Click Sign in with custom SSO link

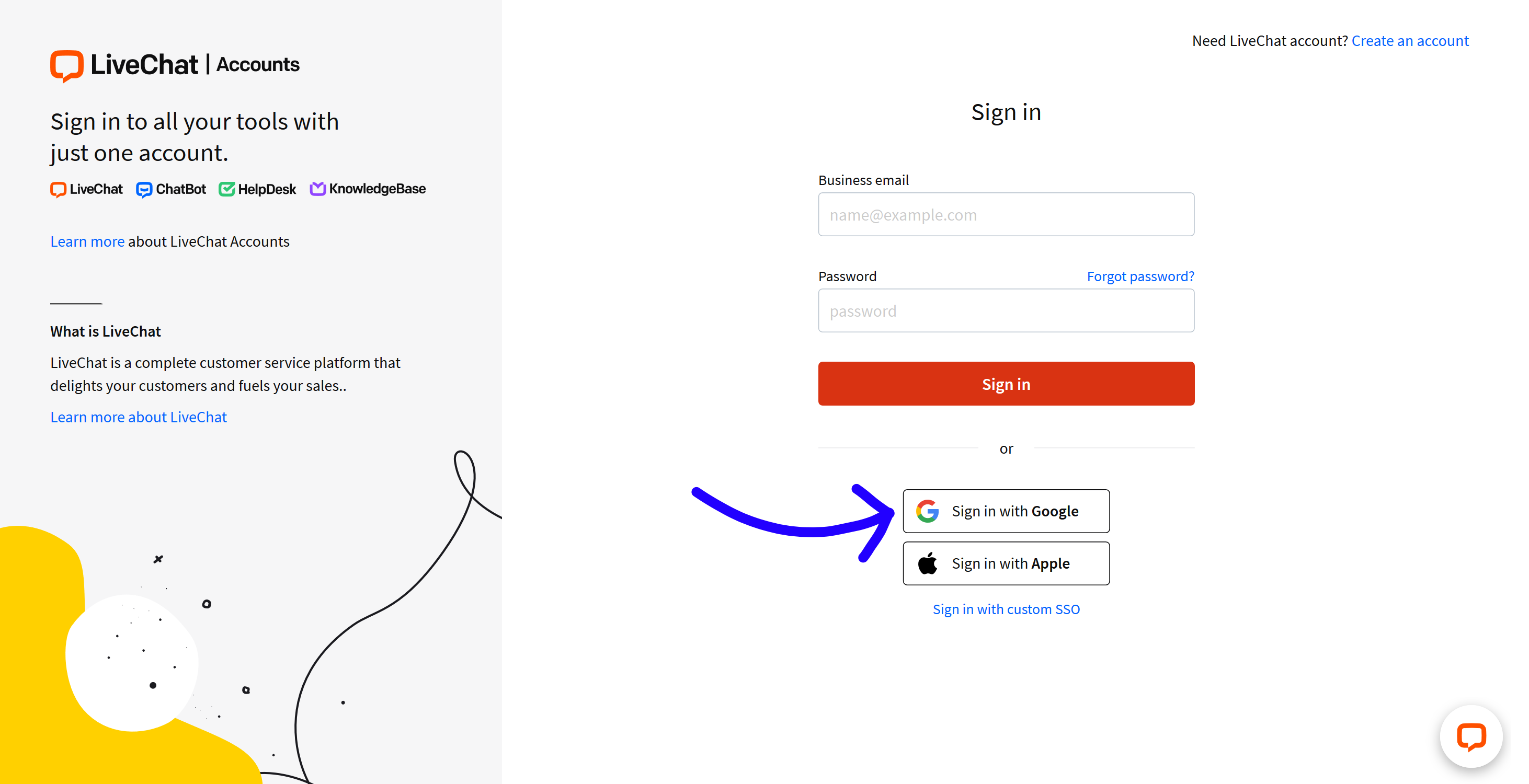[x=1005, y=609]
